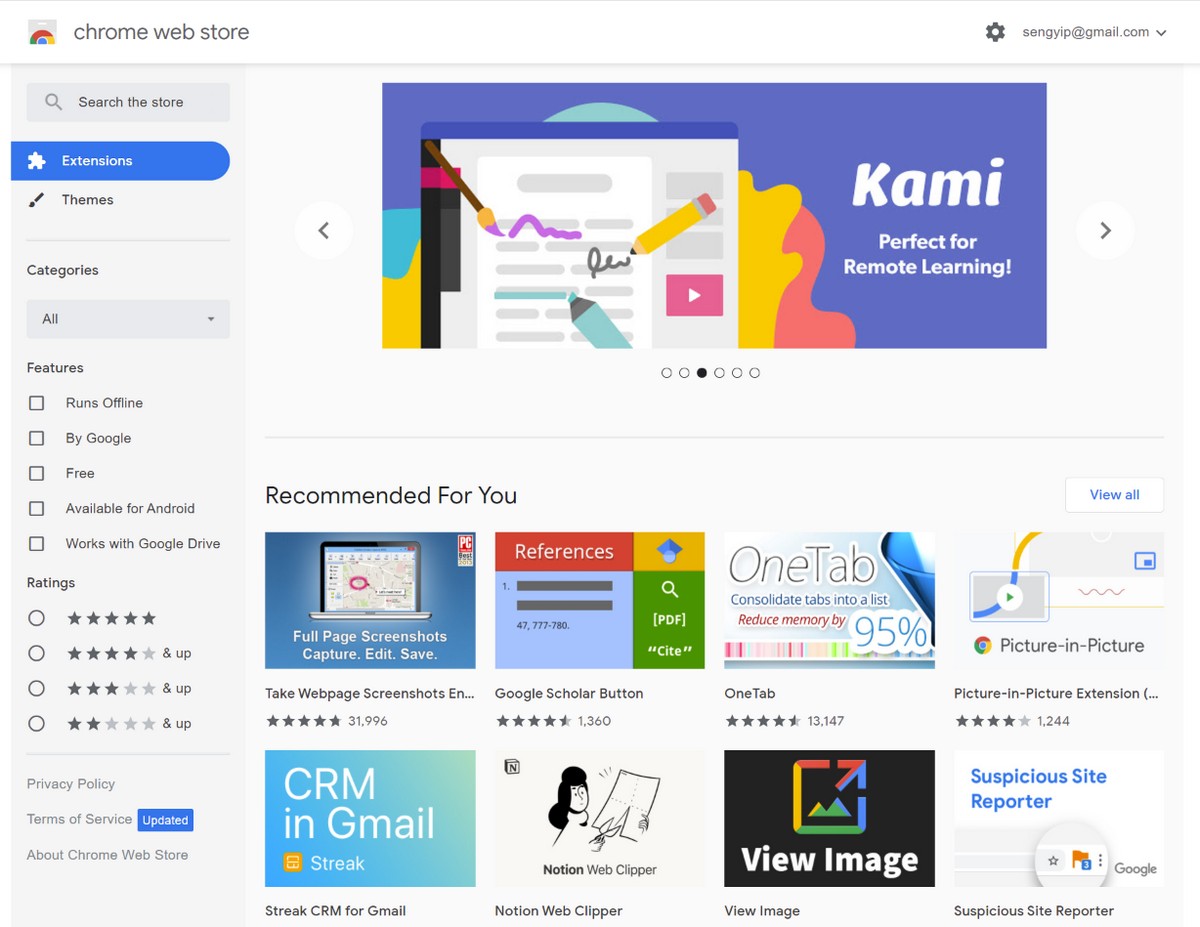Expand the sengyip@gmail.com account menu
The height and width of the screenshot is (927, 1200).
coord(1094,32)
